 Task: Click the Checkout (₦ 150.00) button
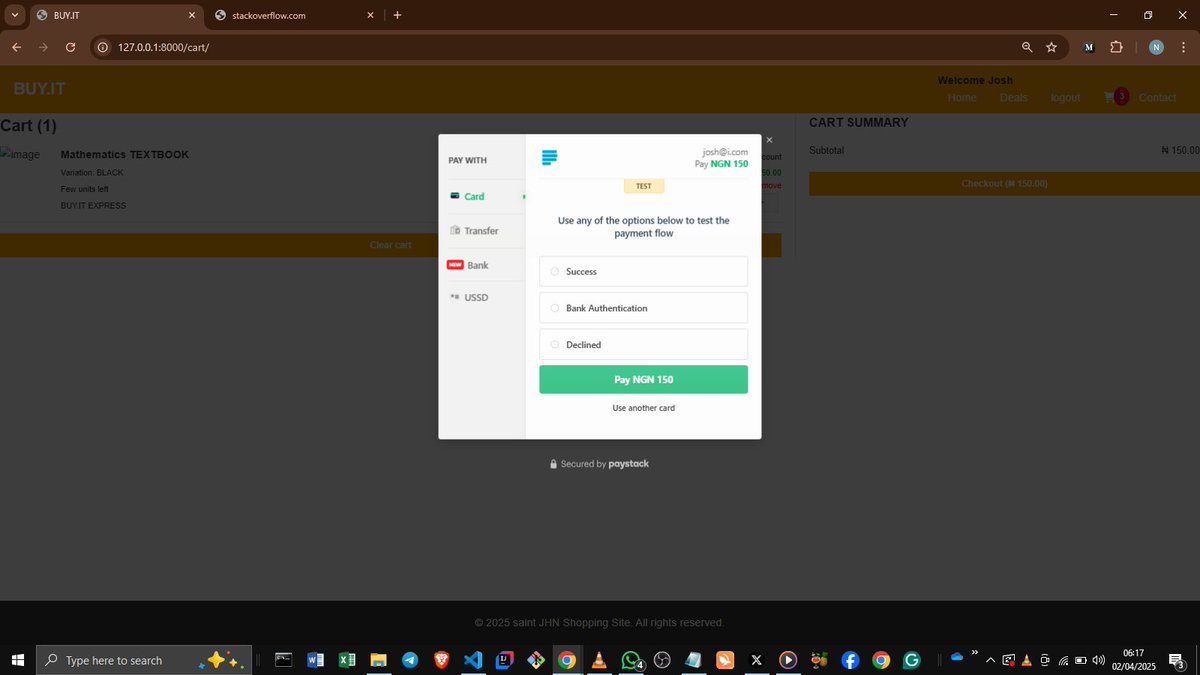pyautogui.click(x=1004, y=184)
